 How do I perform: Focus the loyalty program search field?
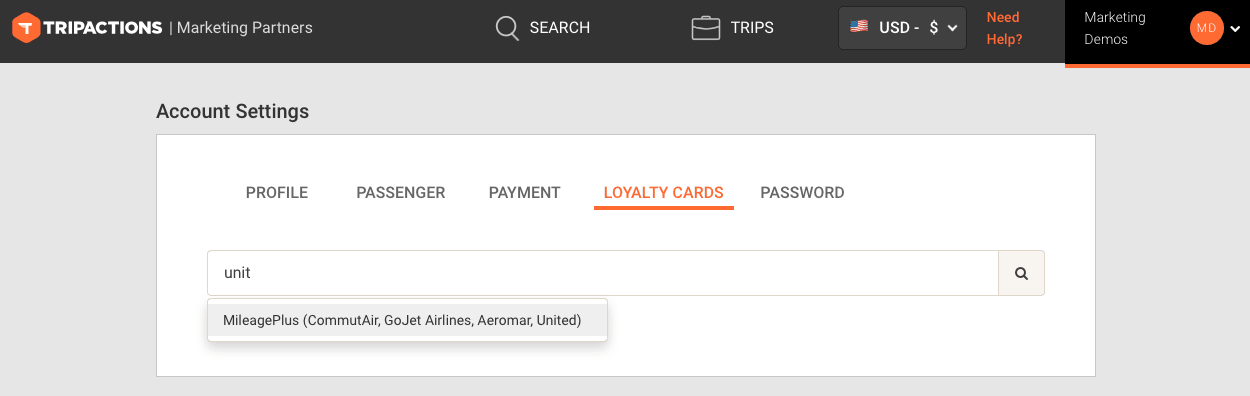click(x=603, y=273)
